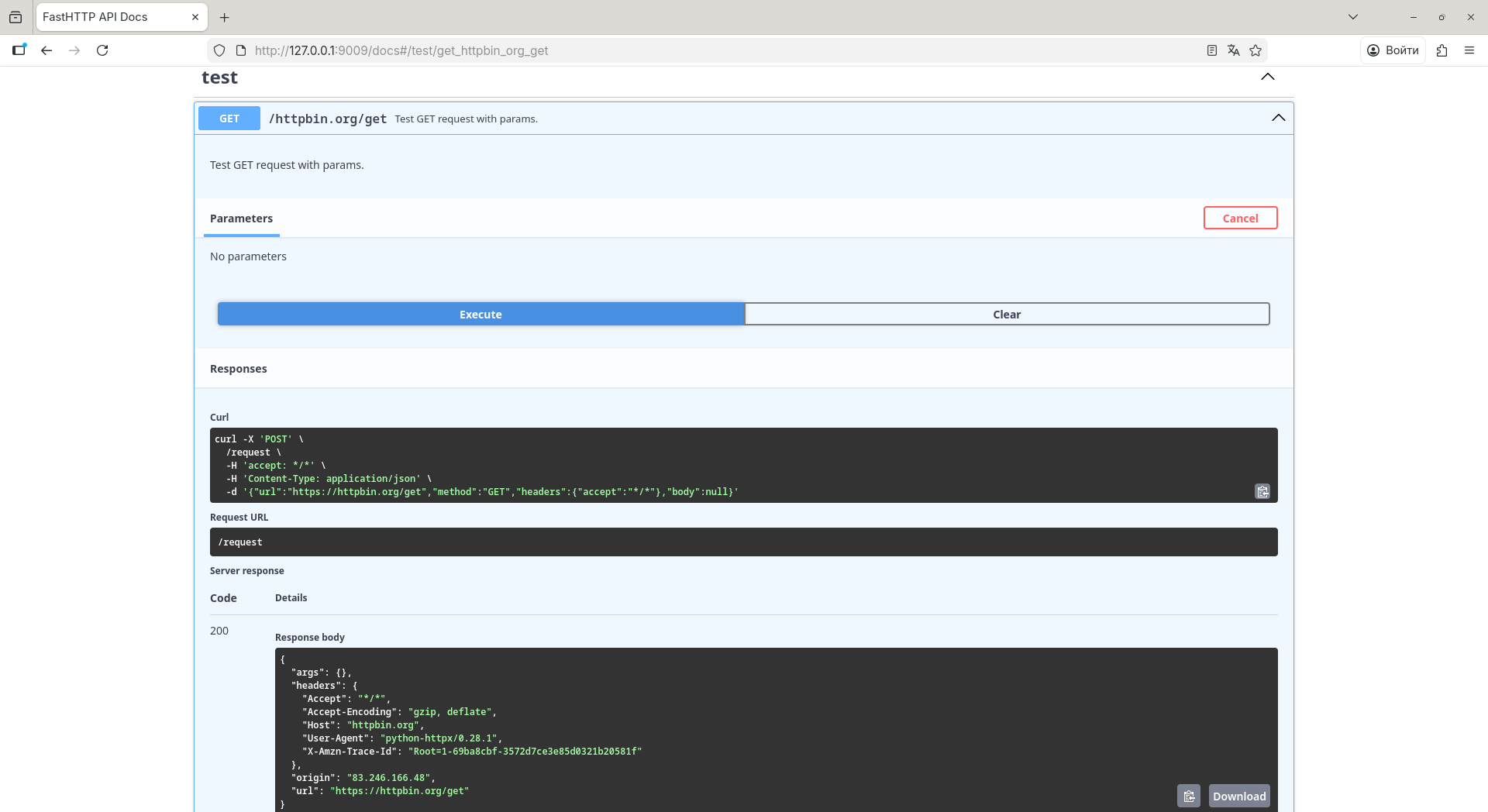Click the Code column header
This screenshot has width=1488, height=812.
click(x=223, y=598)
